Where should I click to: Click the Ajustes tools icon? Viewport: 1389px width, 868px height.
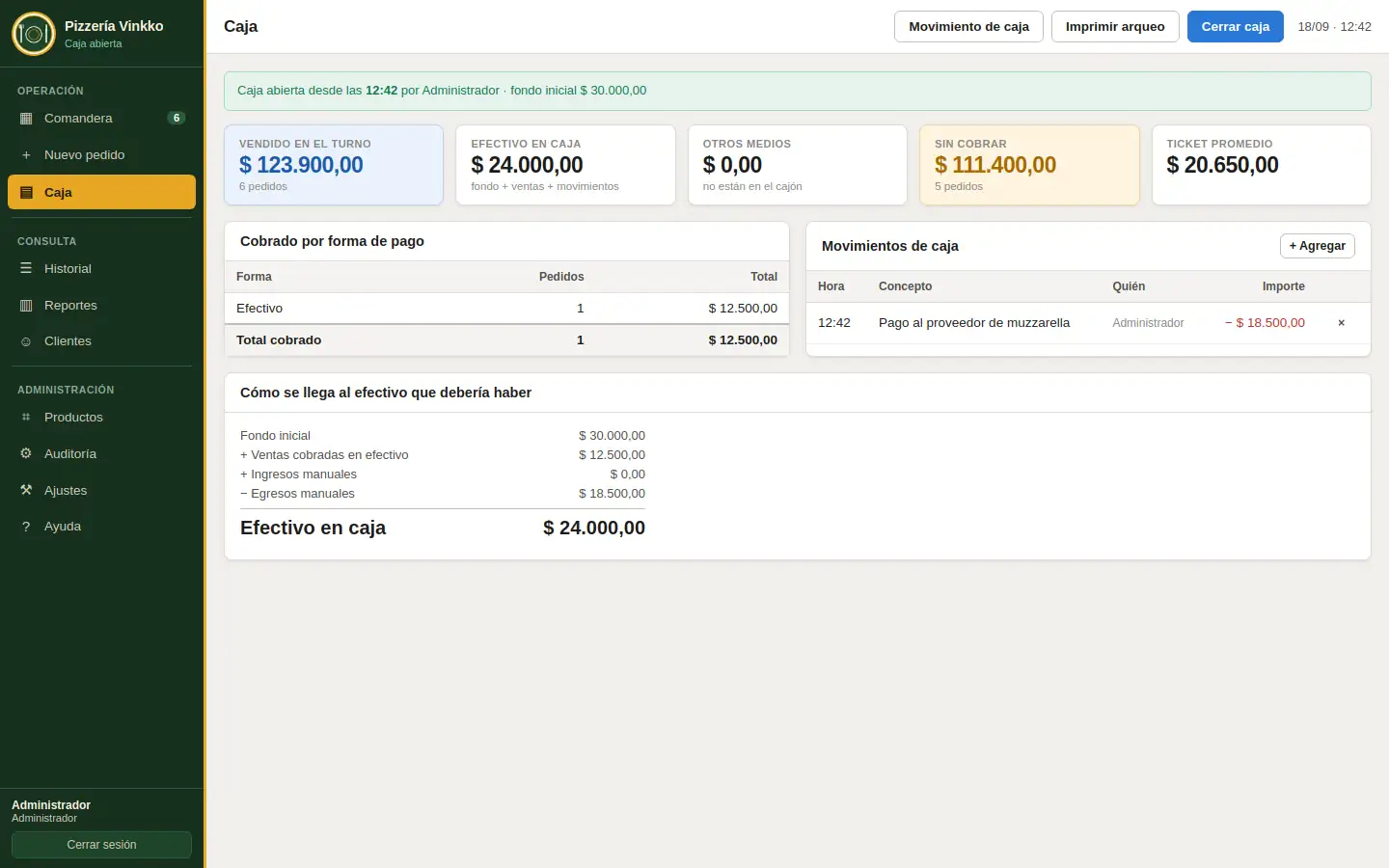(x=26, y=491)
